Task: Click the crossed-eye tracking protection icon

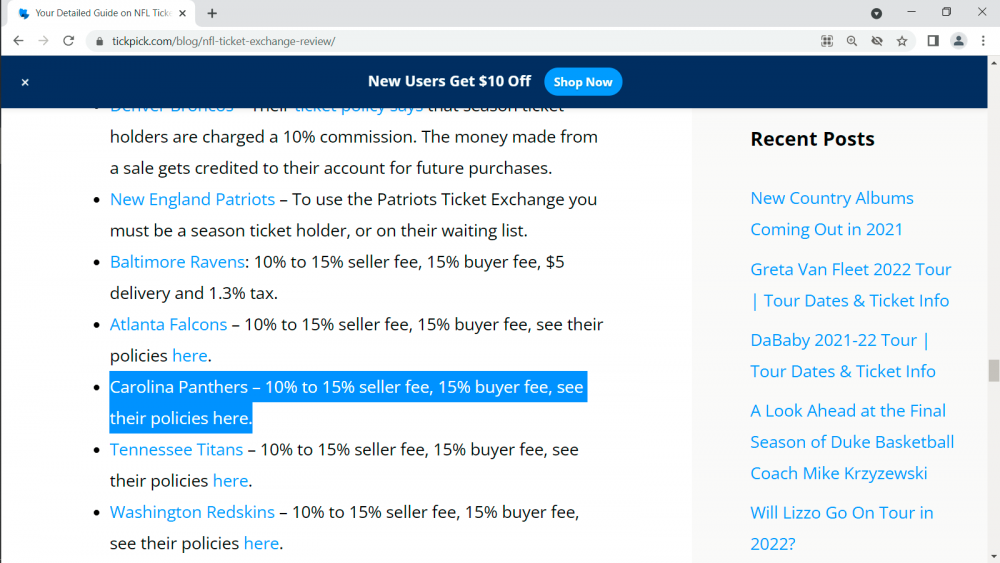Action: click(x=877, y=41)
